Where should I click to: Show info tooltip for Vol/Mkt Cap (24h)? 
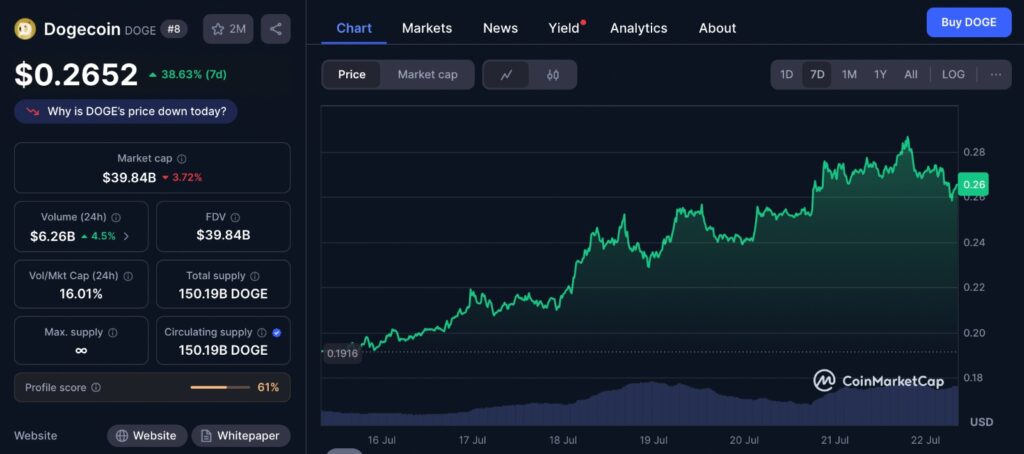coord(128,276)
